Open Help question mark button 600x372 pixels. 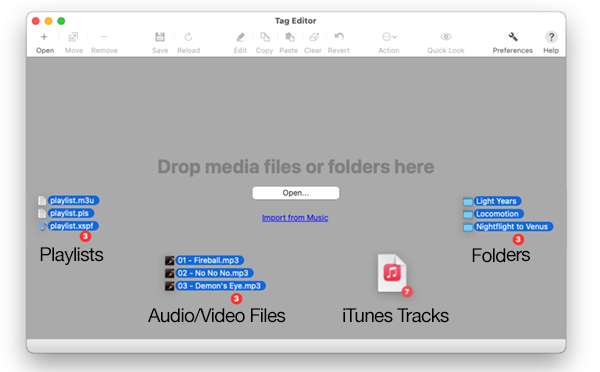[551, 37]
